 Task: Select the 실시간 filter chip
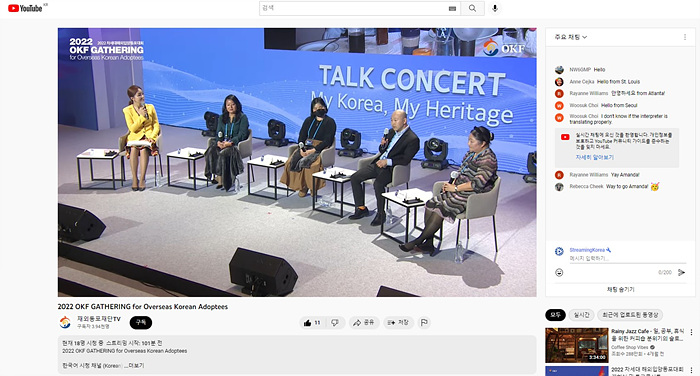(x=581, y=315)
